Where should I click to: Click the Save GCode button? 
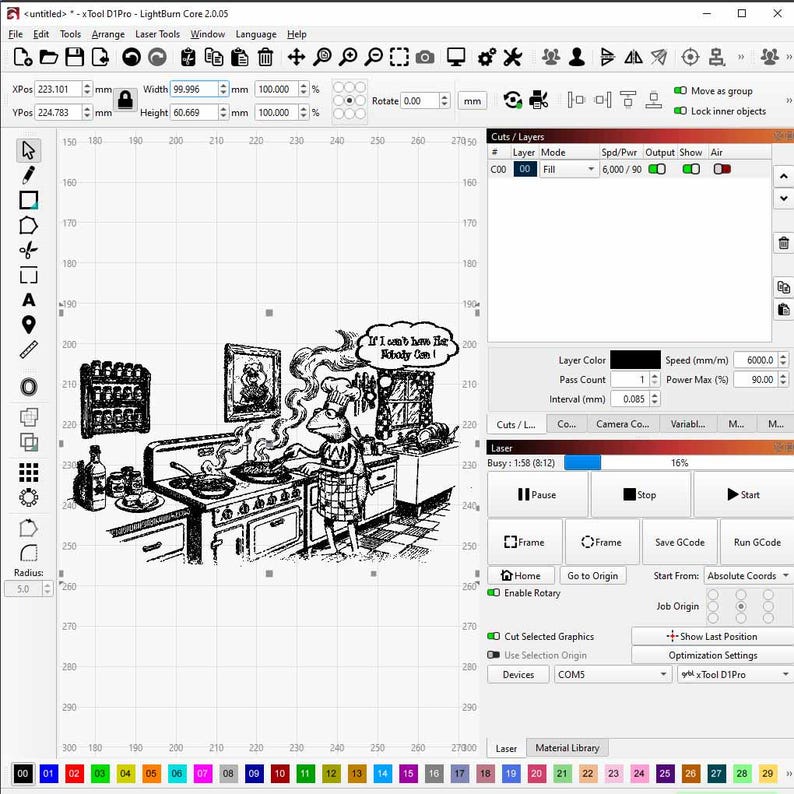tap(680, 542)
